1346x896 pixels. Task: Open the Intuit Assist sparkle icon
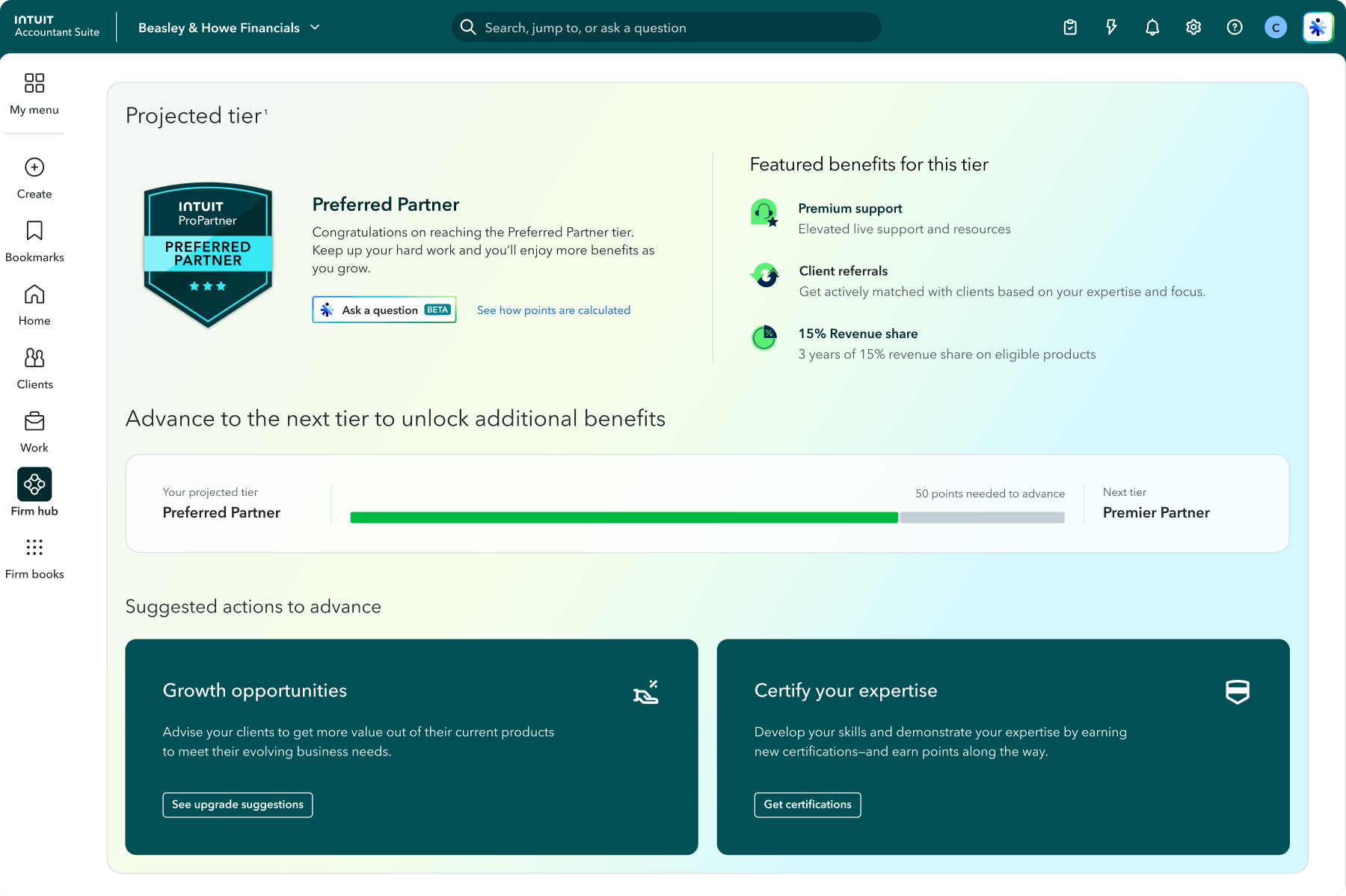coord(1318,28)
